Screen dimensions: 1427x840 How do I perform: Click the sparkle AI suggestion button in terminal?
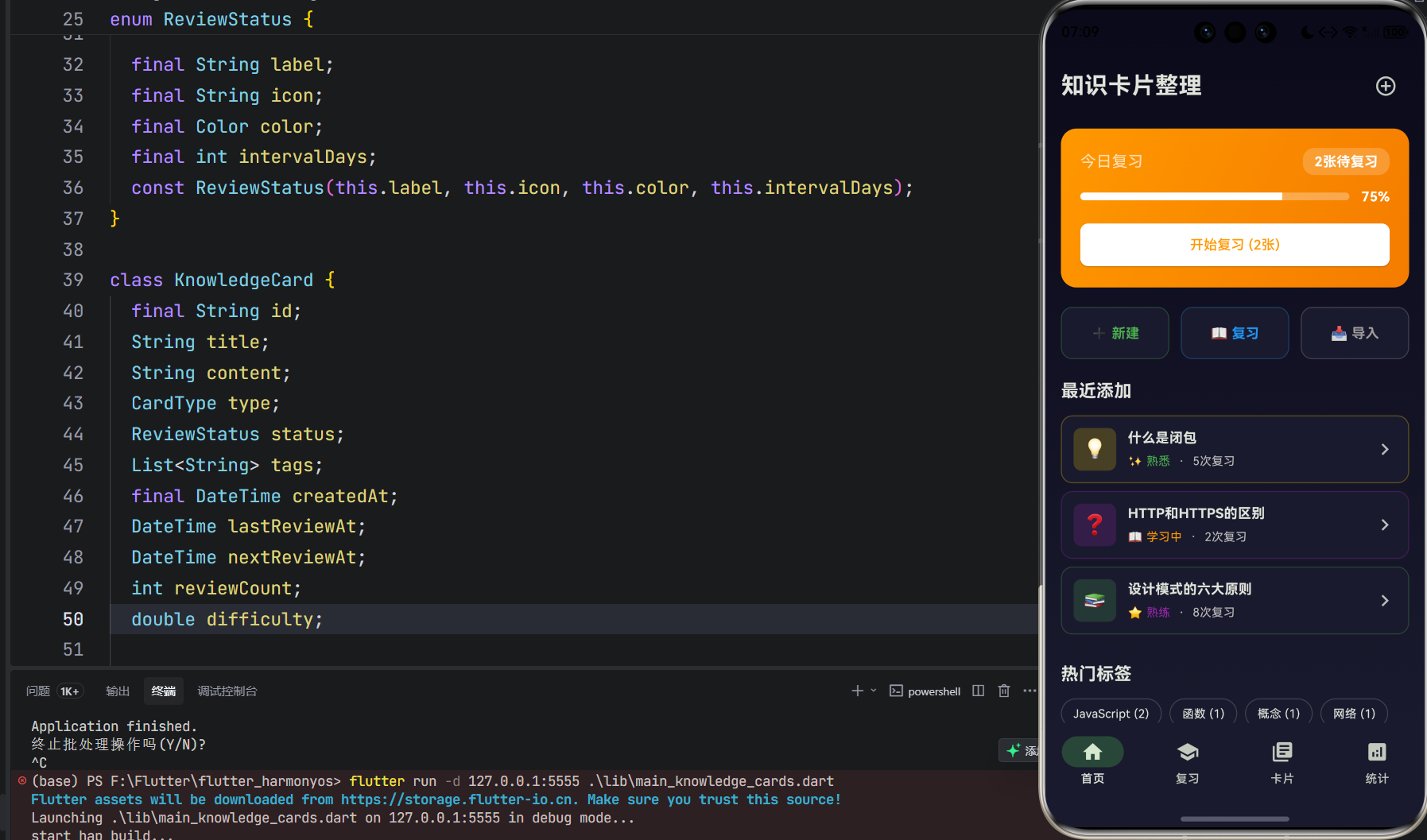[1019, 750]
